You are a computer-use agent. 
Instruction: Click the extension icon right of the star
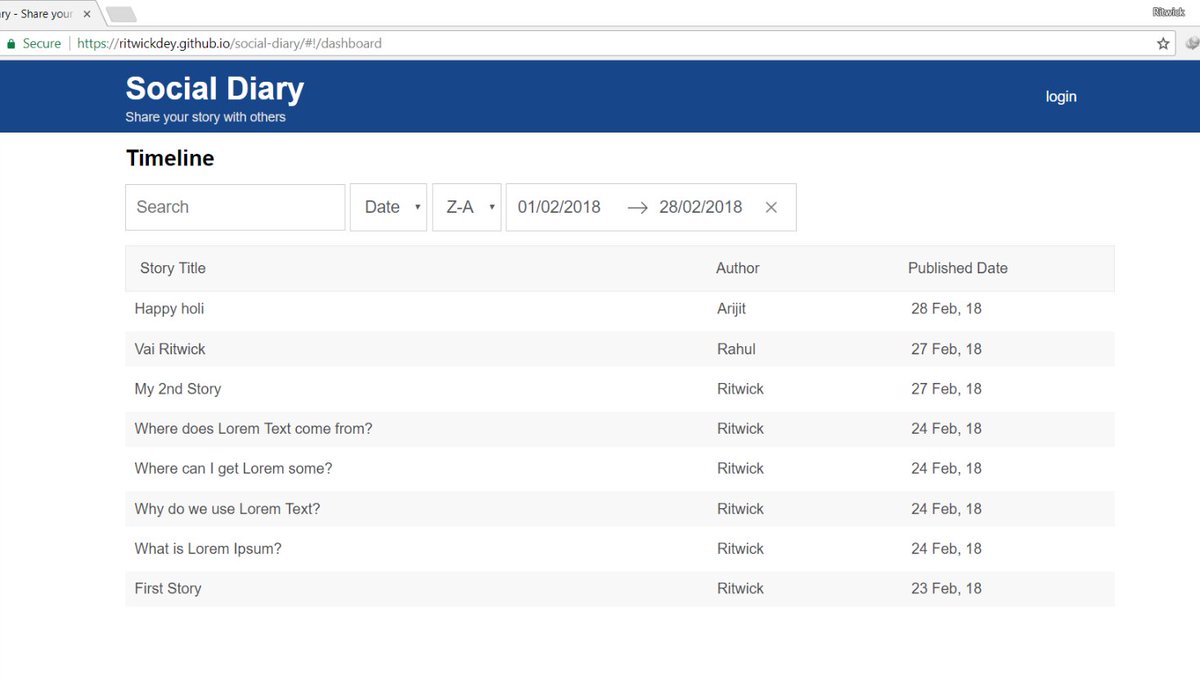pos(1190,43)
